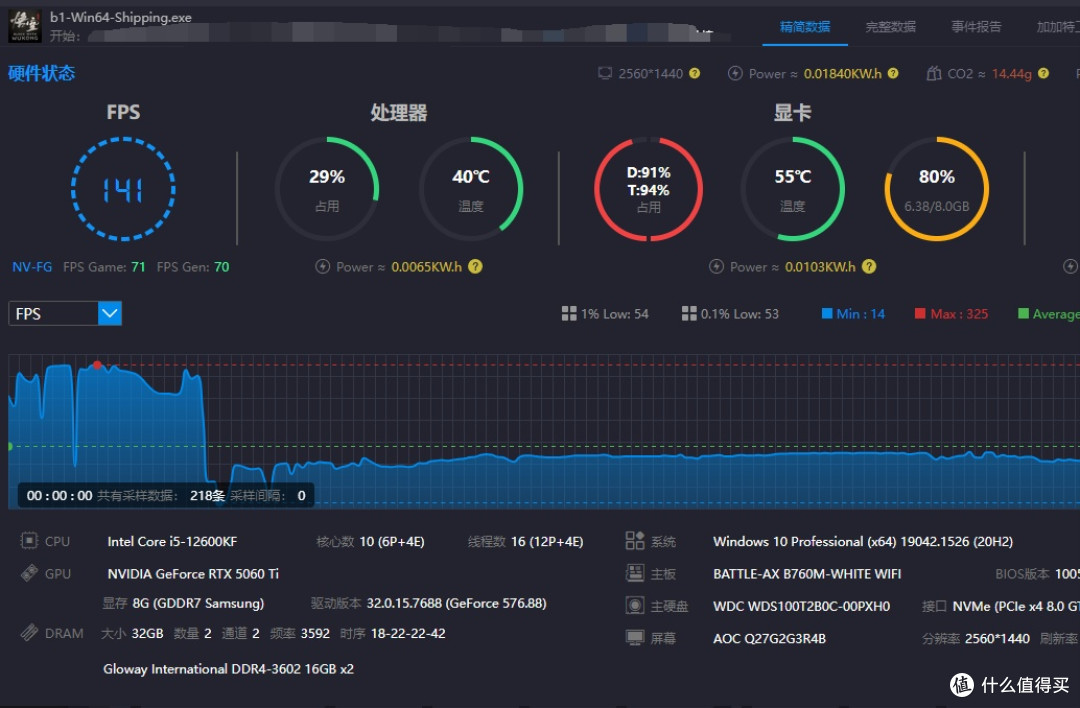
Task: Click the power bolt icon under 显卡
Action: click(x=716, y=267)
